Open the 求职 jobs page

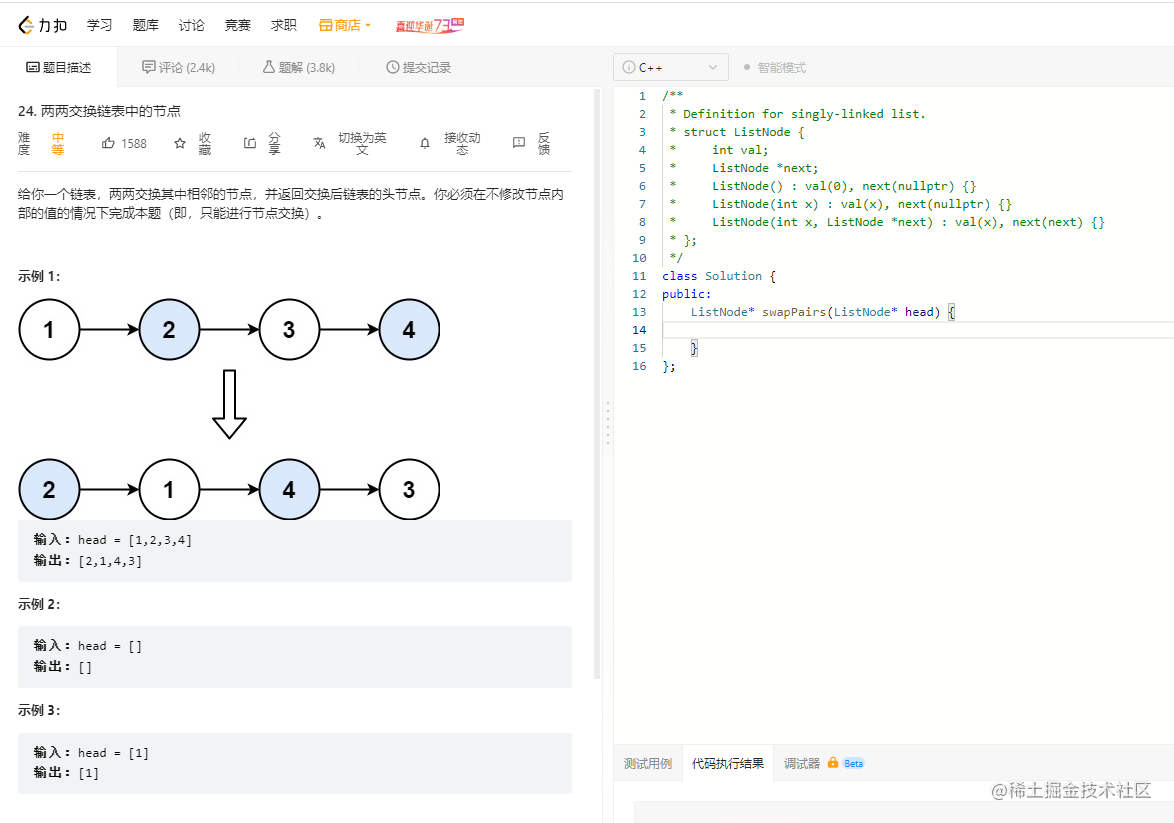[x=284, y=25]
